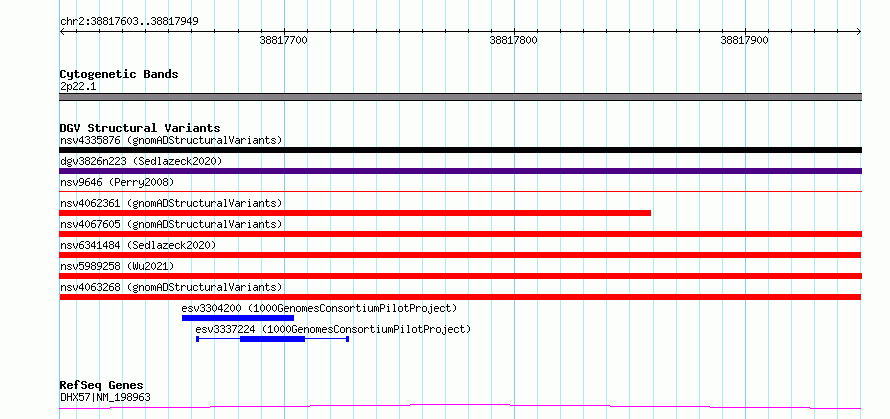Click the black nsv4335876 variant bar

(460, 150)
